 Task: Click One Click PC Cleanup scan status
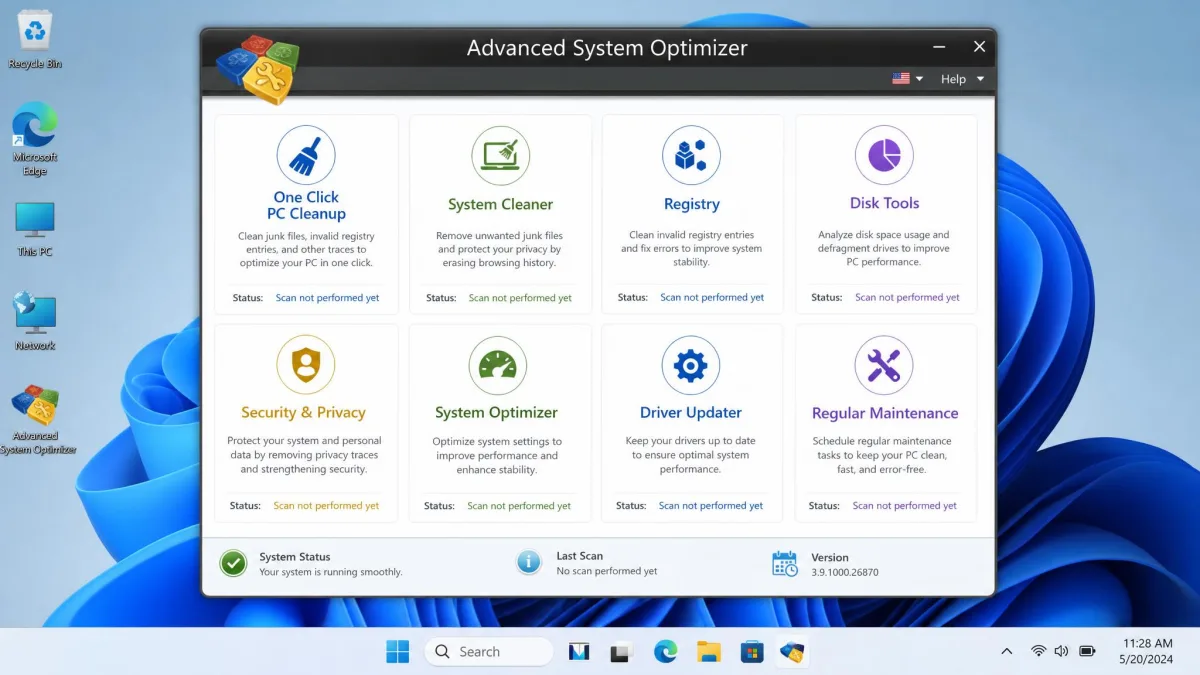click(x=327, y=298)
